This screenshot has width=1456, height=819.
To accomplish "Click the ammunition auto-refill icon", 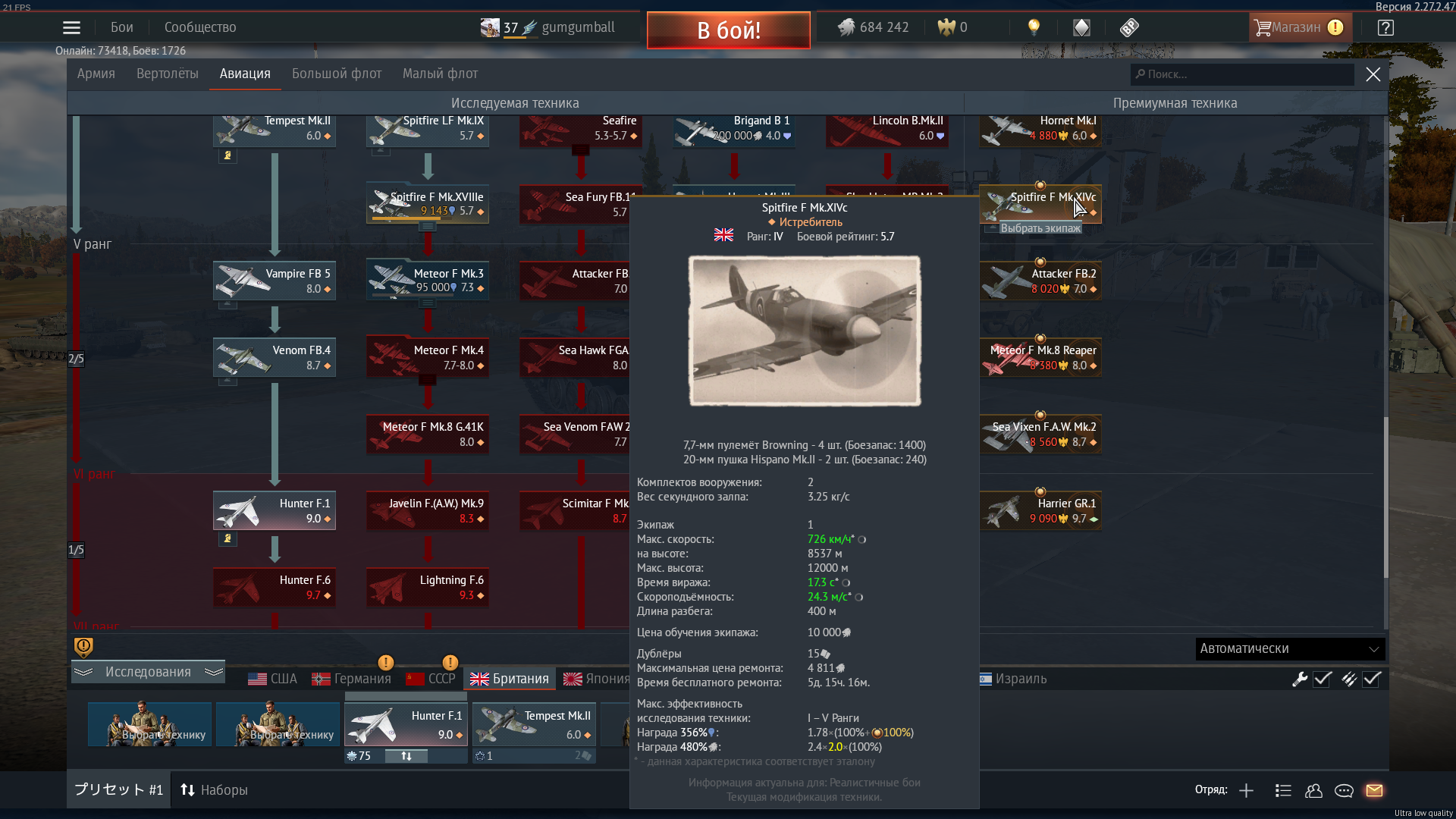I will point(1348,679).
